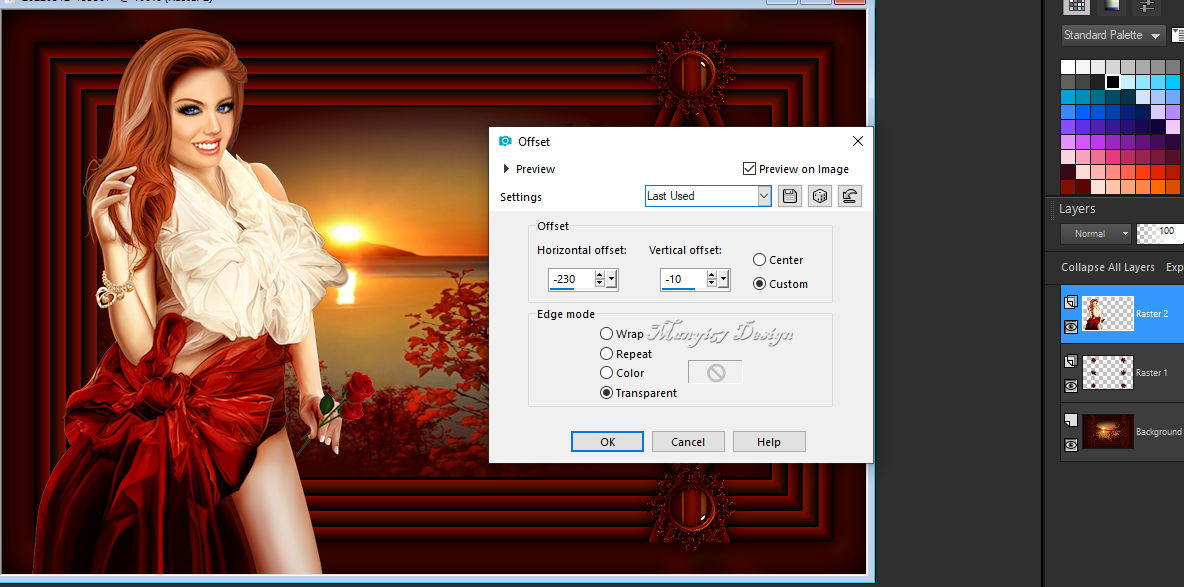This screenshot has height=587, width=1184.
Task: Click the layer type icon on Background
Action: click(1070, 419)
